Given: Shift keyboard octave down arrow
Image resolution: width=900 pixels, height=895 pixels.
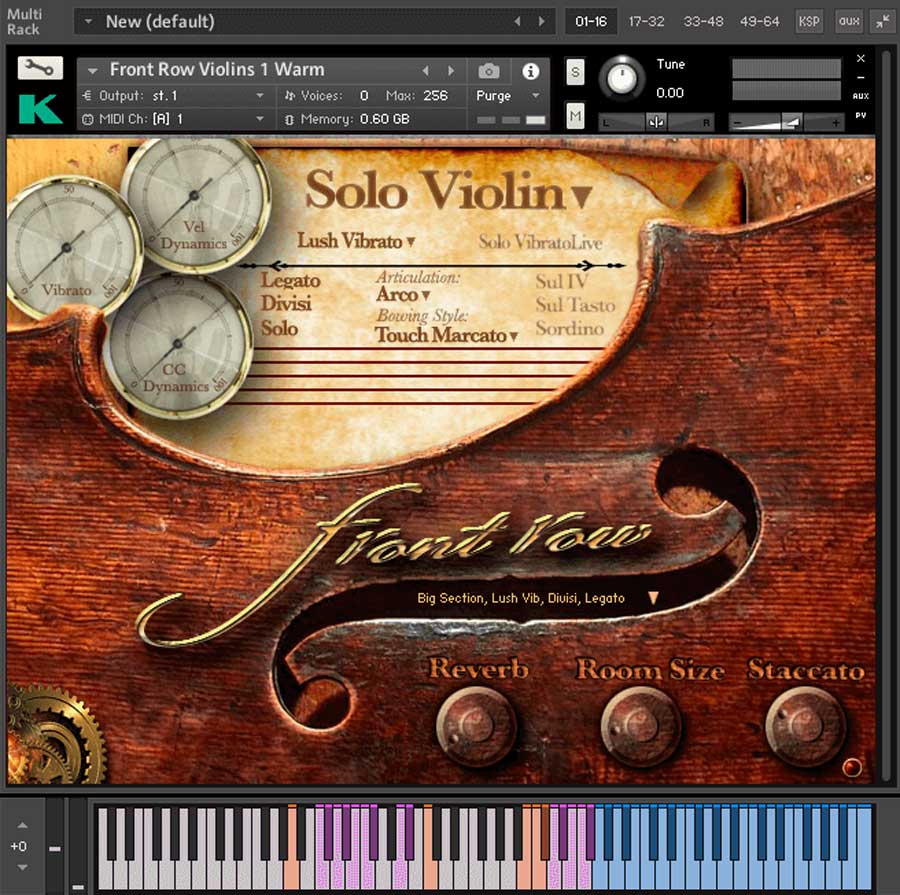Looking at the screenshot, I should pyautogui.click(x=22, y=867).
